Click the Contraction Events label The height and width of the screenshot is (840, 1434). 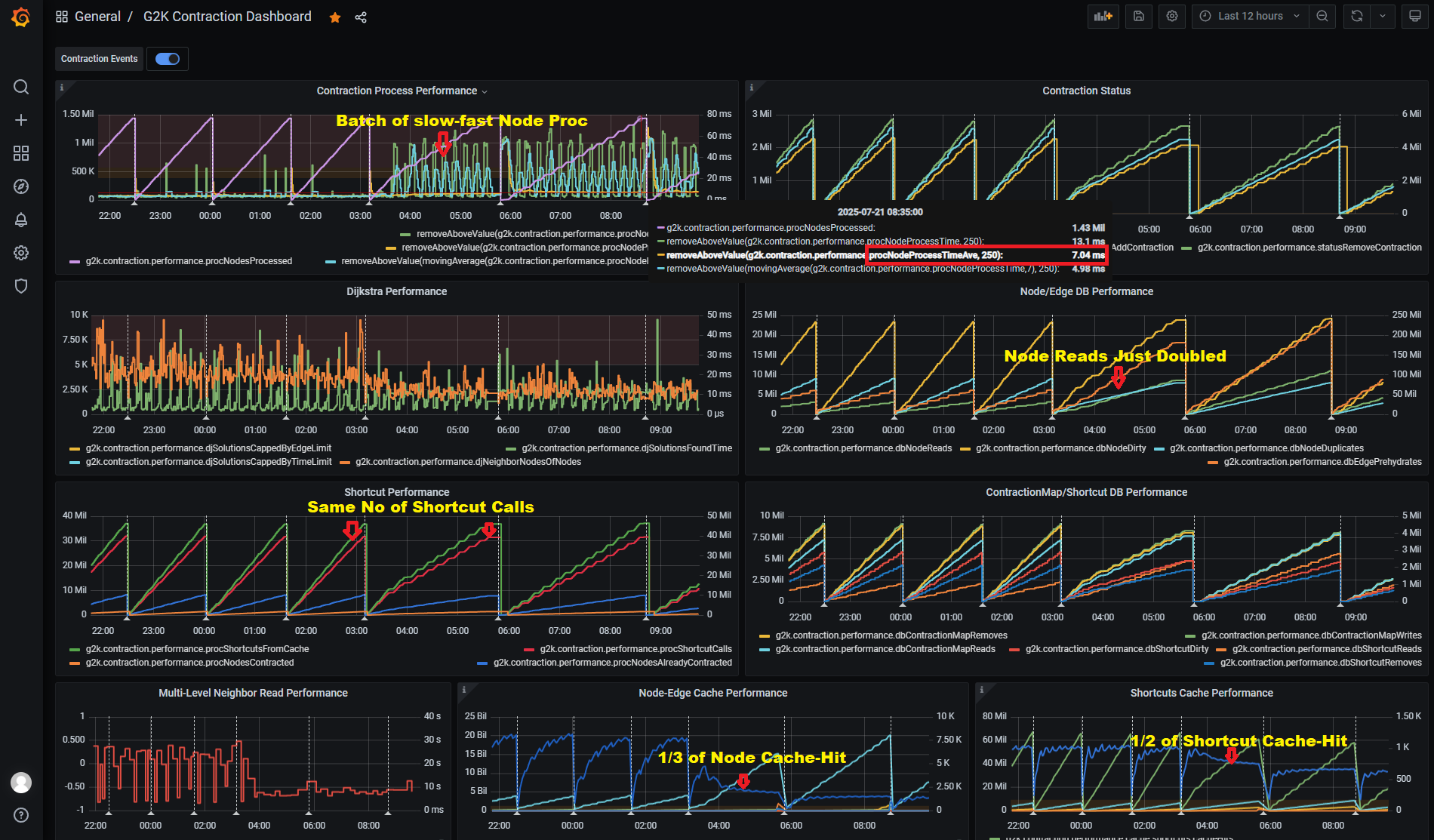pyautogui.click(x=100, y=59)
